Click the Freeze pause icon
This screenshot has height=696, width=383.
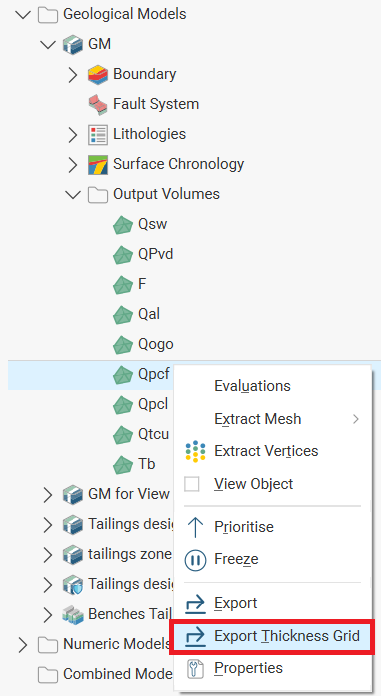(x=195, y=560)
